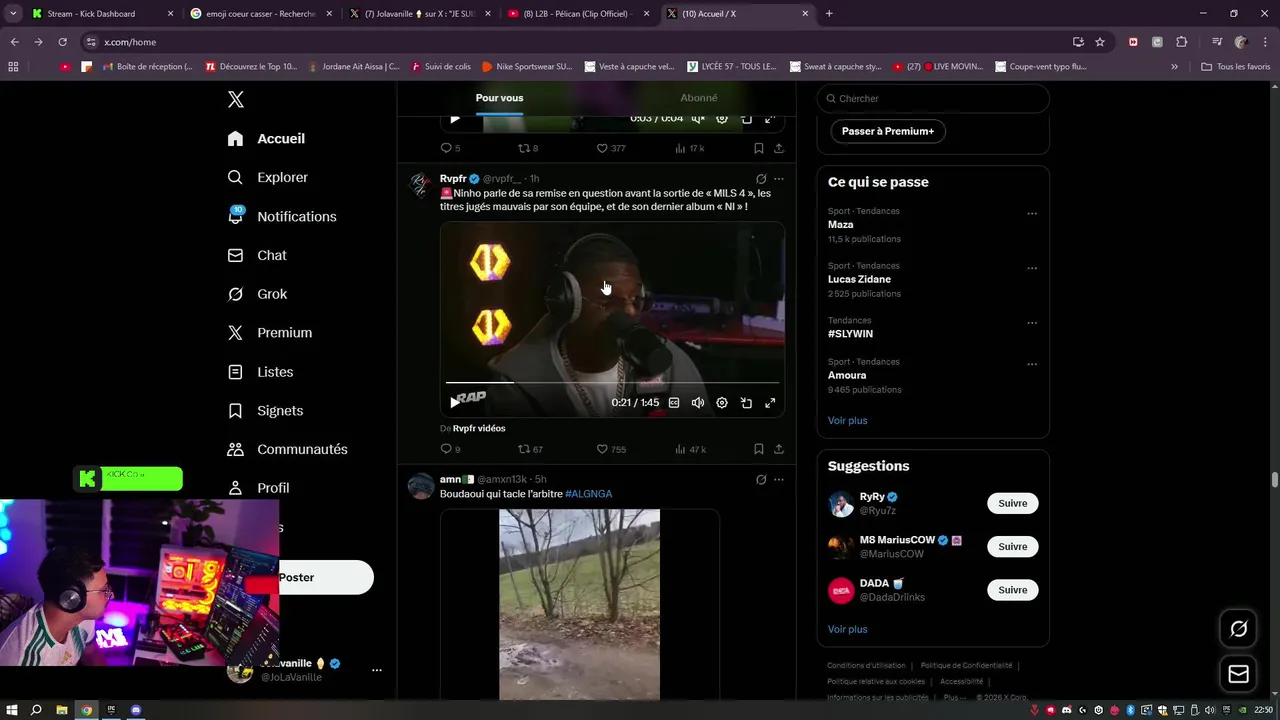Open the more menu on the Rvpfr post
This screenshot has height=720, width=1280.
(779, 179)
